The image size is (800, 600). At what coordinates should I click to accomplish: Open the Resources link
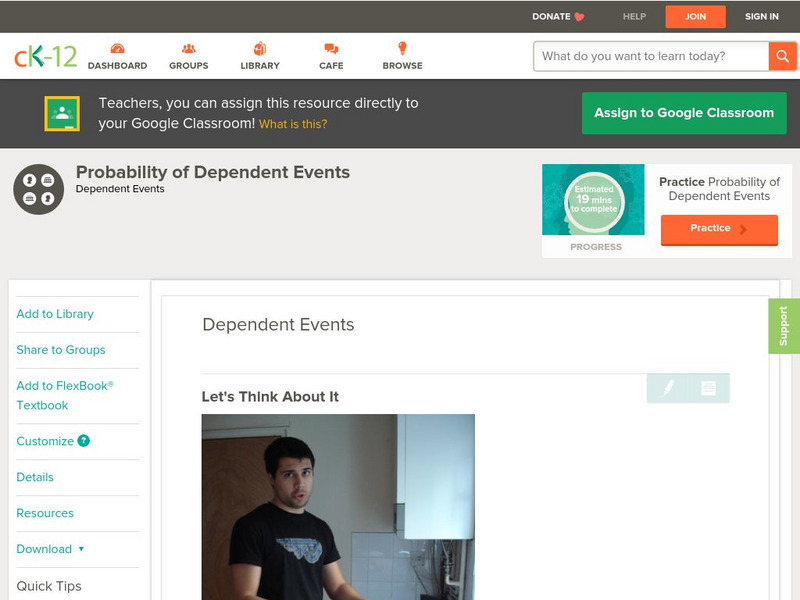[45, 513]
